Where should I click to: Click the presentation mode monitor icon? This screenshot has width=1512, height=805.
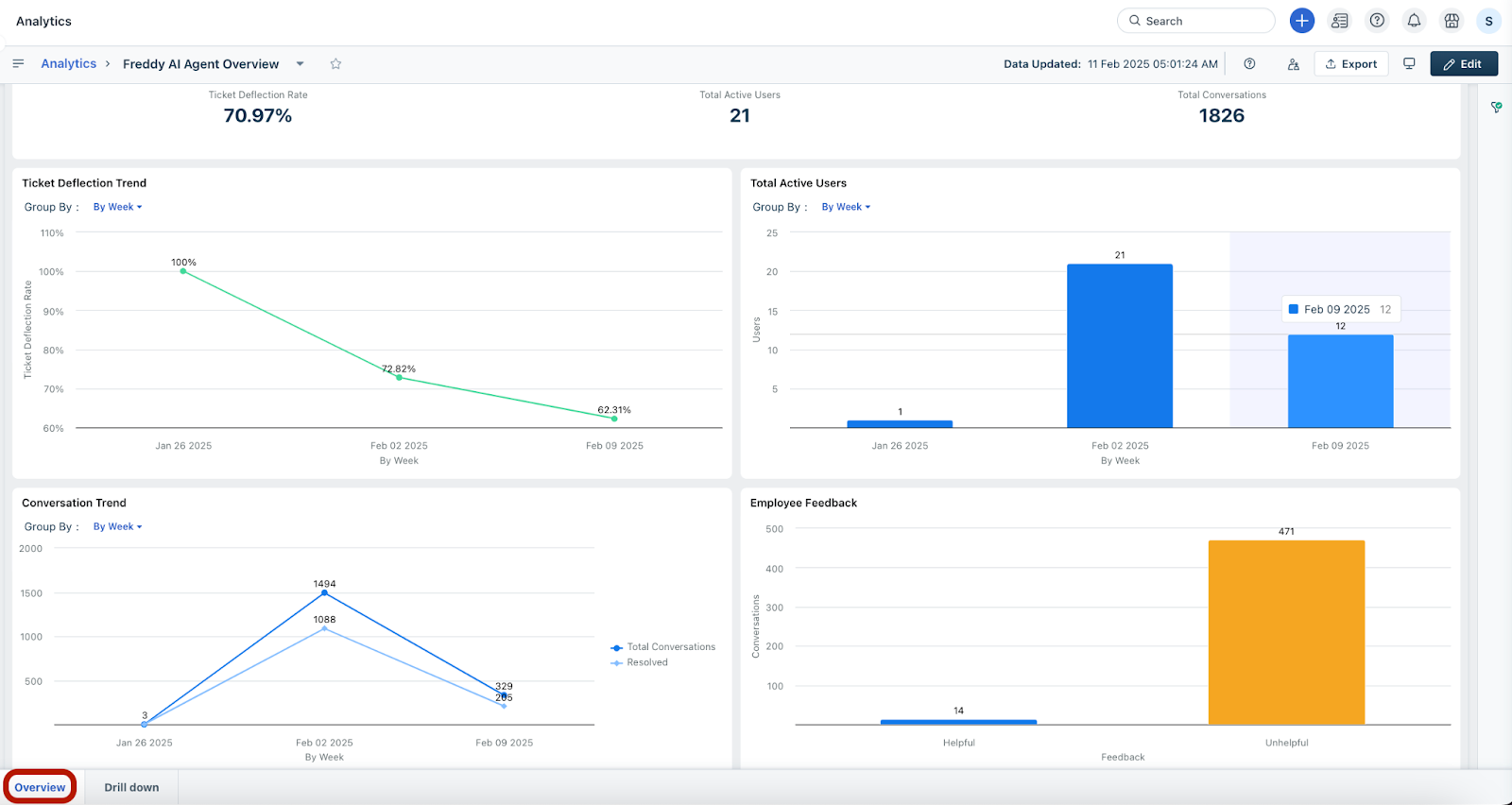[1409, 64]
